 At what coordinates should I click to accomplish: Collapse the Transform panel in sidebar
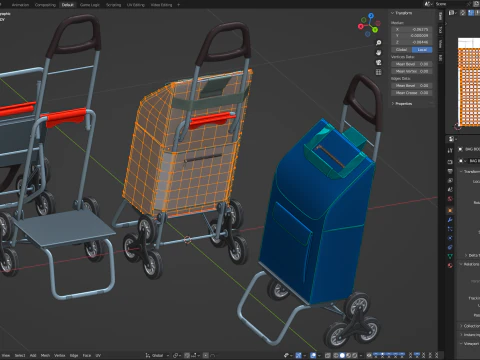402,13
